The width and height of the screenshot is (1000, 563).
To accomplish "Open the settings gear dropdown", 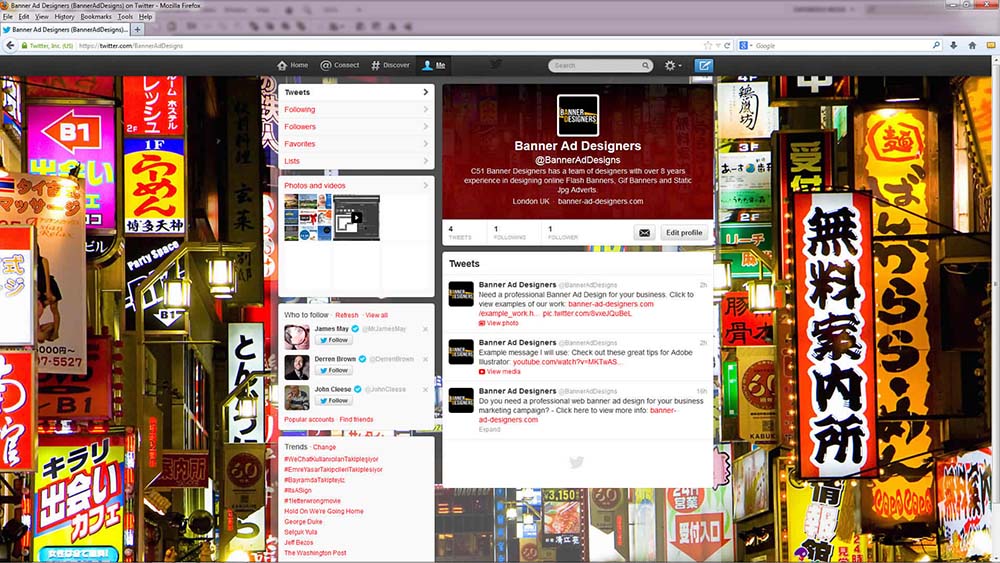I will (x=672, y=65).
